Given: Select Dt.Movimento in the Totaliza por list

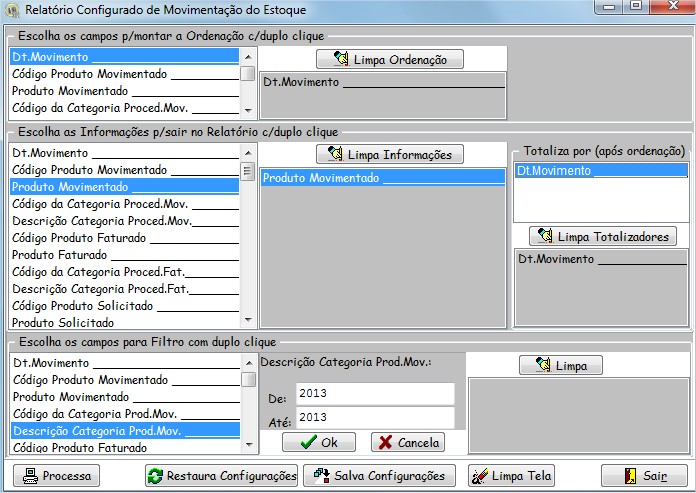Looking at the screenshot, I should click(600, 171).
